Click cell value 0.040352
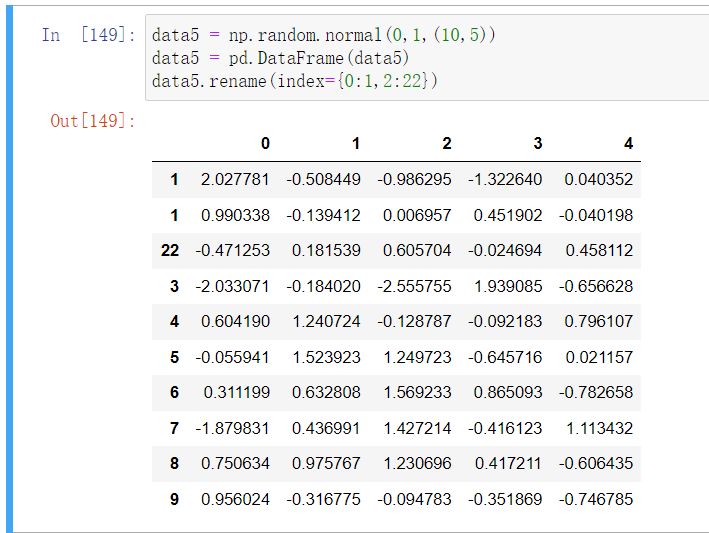The width and height of the screenshot is (709, 533). pos(599,179)
